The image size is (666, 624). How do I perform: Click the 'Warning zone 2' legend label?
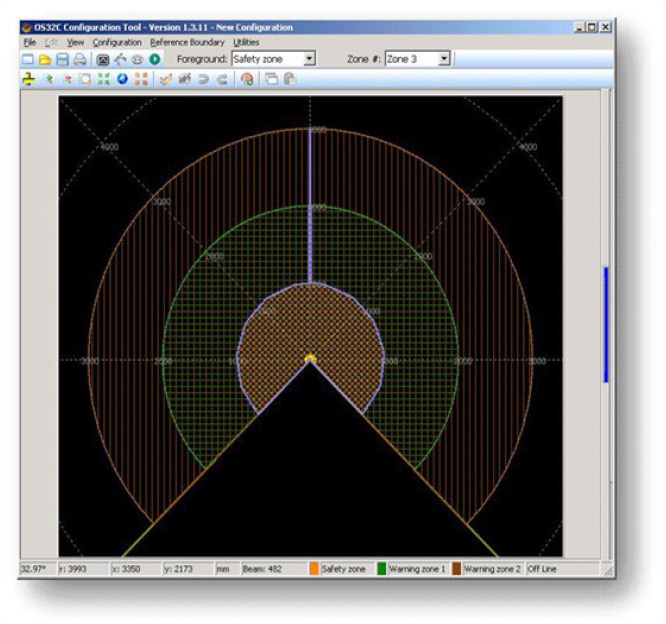[492, 569]
